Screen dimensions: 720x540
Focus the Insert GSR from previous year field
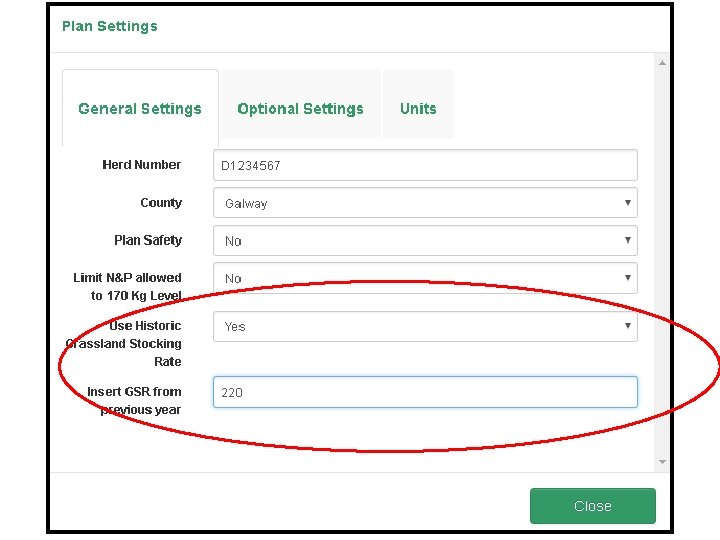click(x=425, y=392)
